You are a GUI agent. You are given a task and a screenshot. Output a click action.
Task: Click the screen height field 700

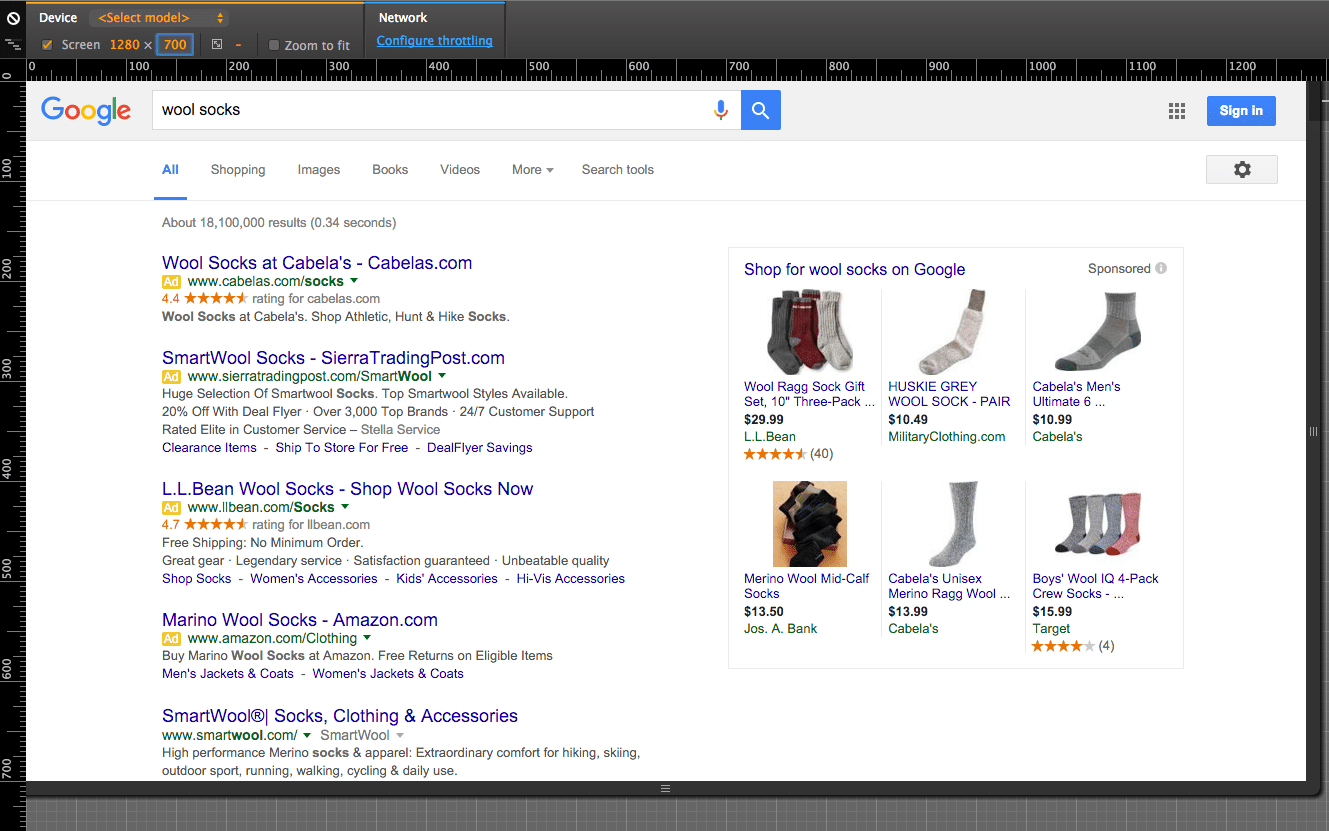pos(175,44)
